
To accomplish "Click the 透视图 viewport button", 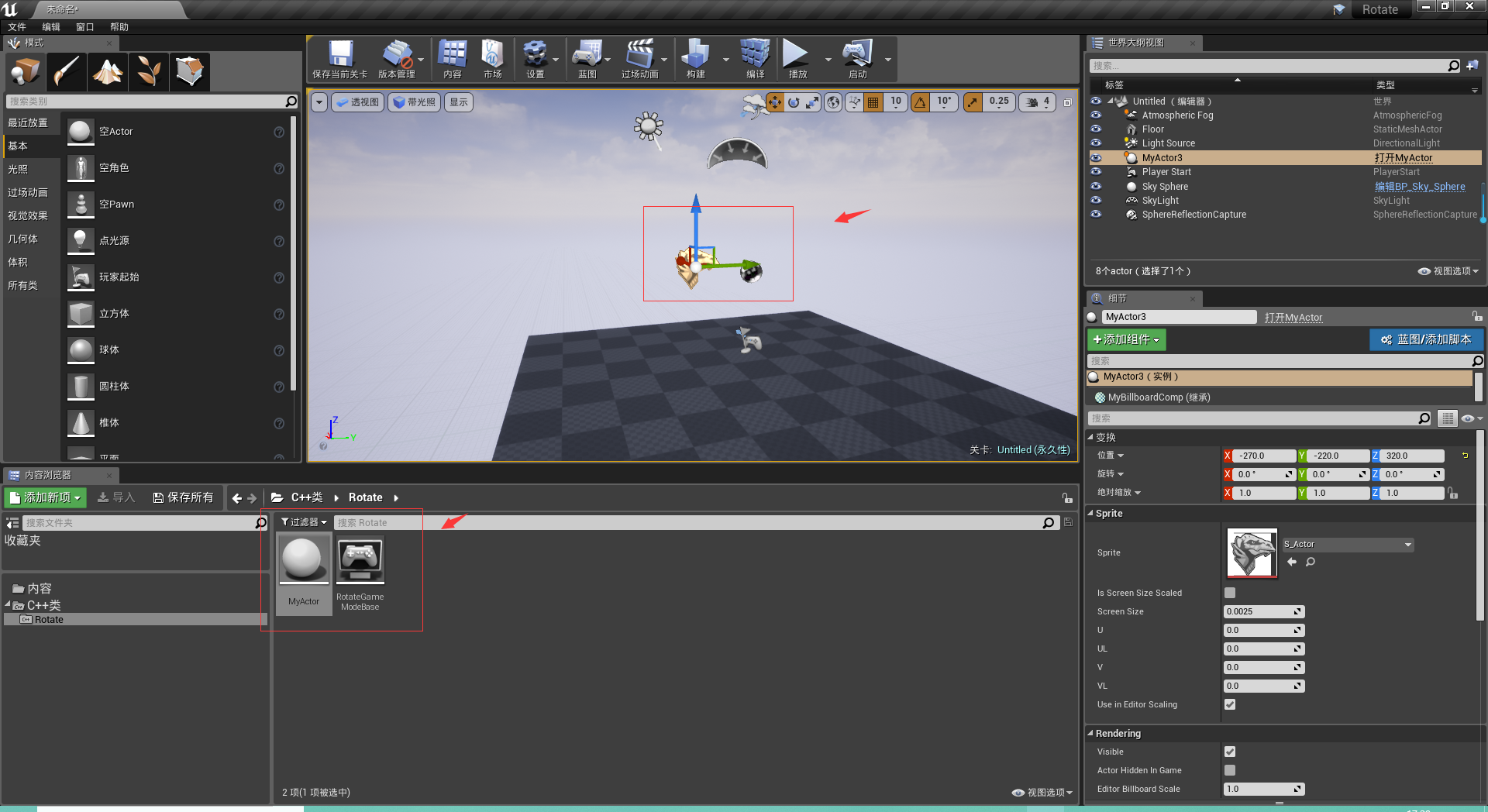I will point(358,102).
